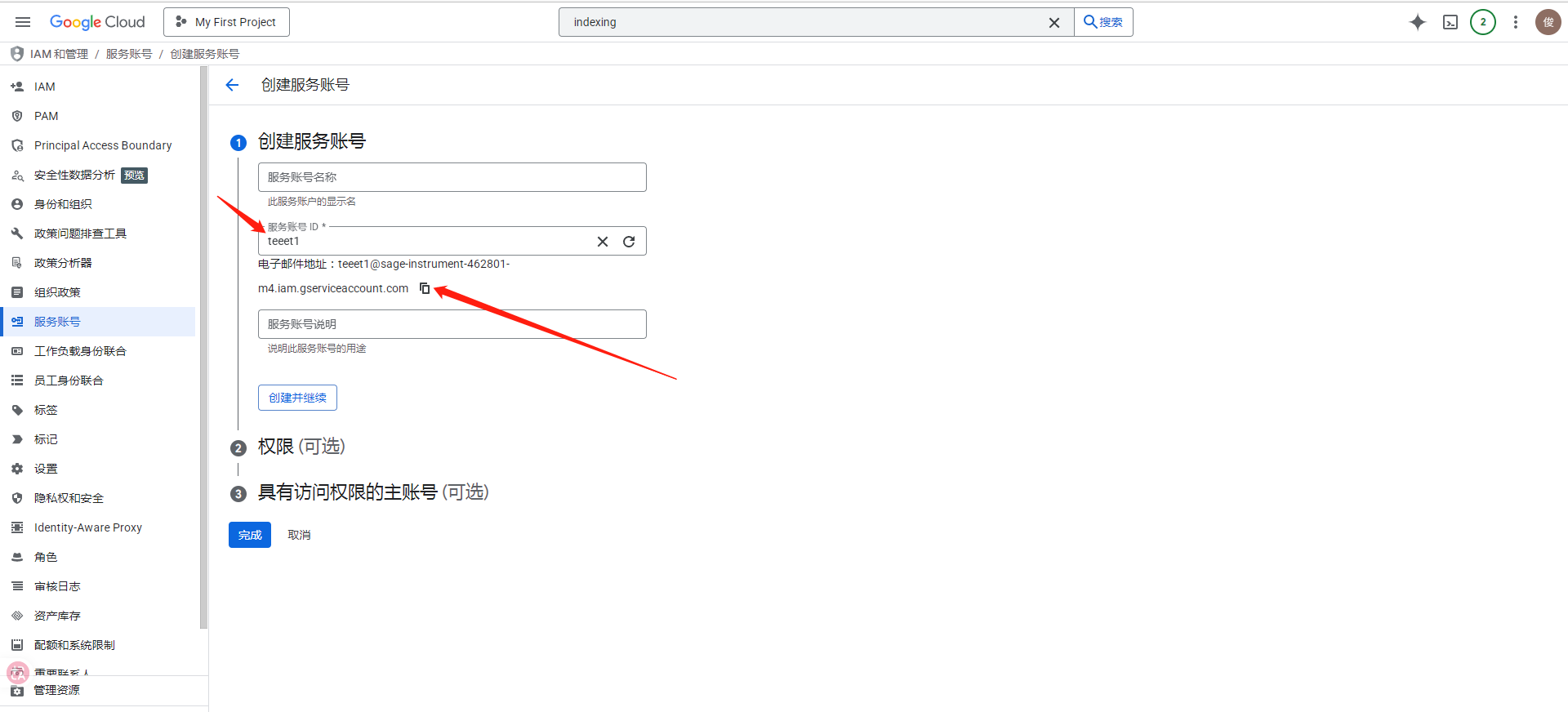This screenshot has width=1568, height=712.
Task: Open the Gemini AI sparkle icon
Action: coord(1418,22)
